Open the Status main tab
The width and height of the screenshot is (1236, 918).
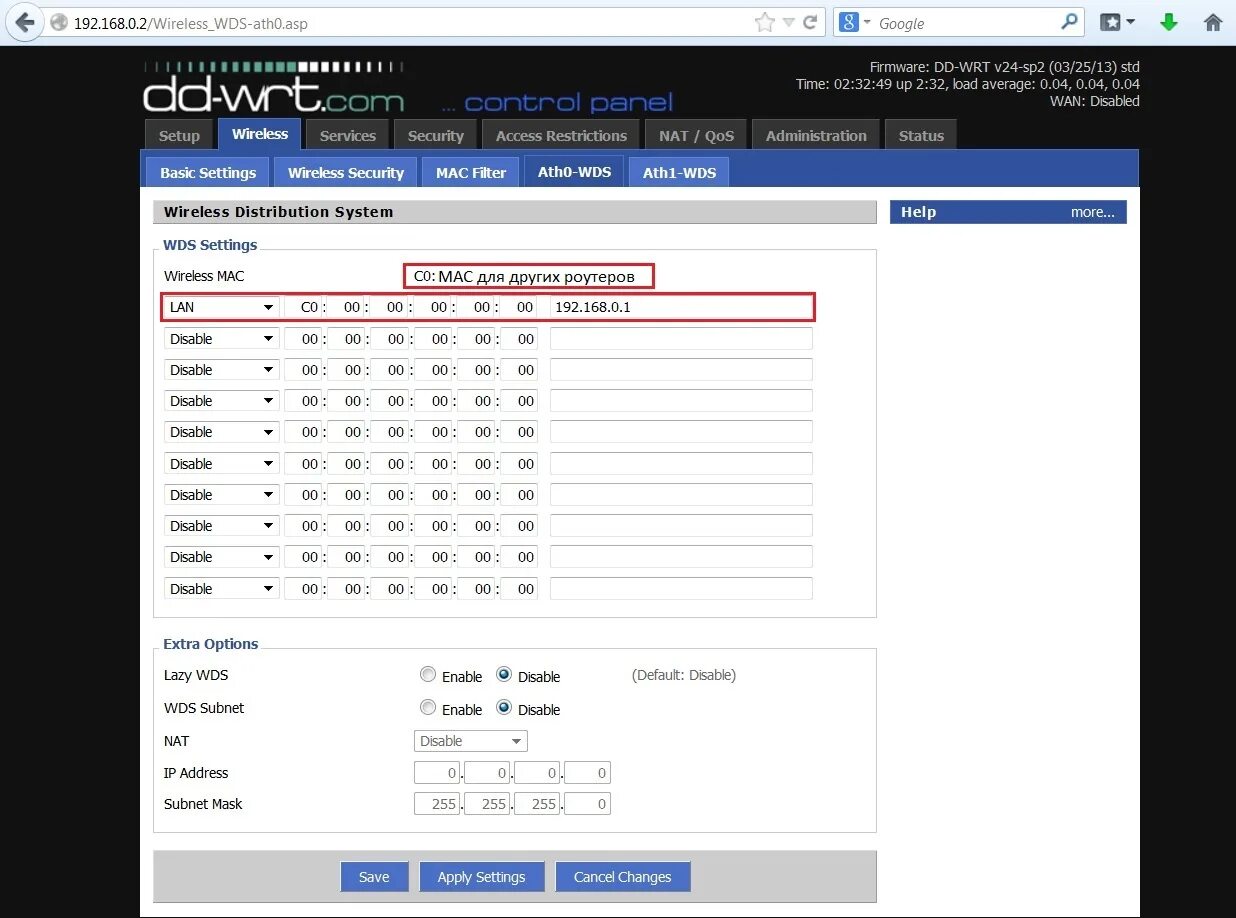coord(921,136)
